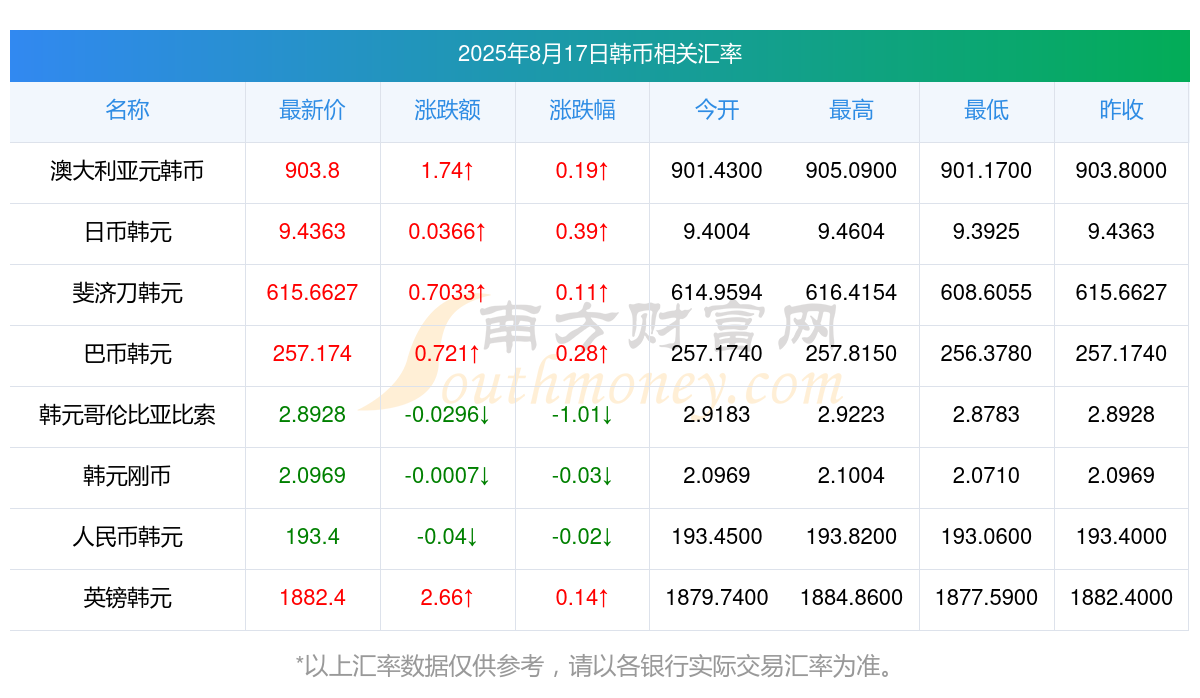Click change percent 0.14↑
This screenshot has width=1200, height=698.
[582, 598]
